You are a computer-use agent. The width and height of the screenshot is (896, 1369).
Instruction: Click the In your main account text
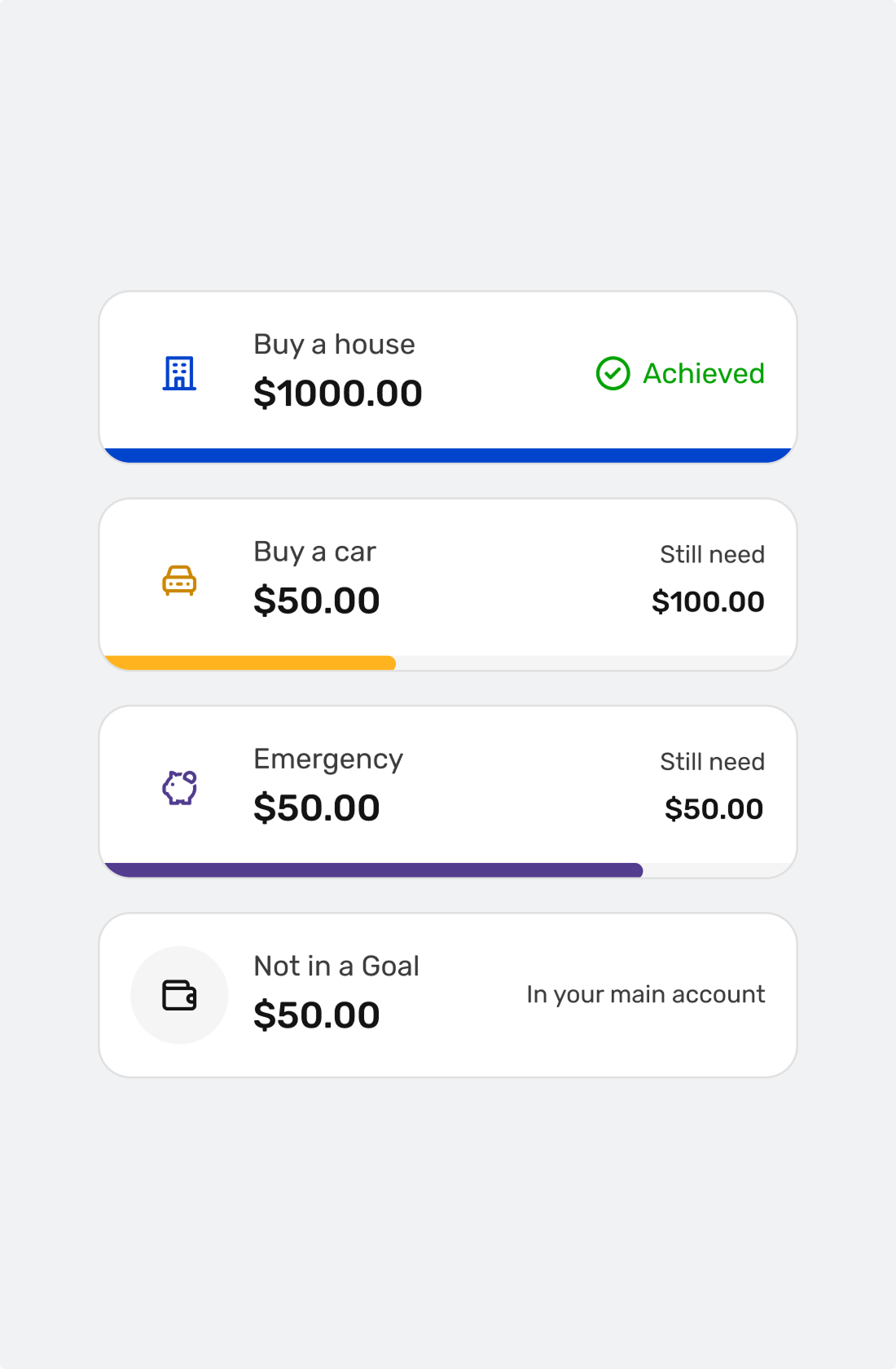tap(645, 994)
